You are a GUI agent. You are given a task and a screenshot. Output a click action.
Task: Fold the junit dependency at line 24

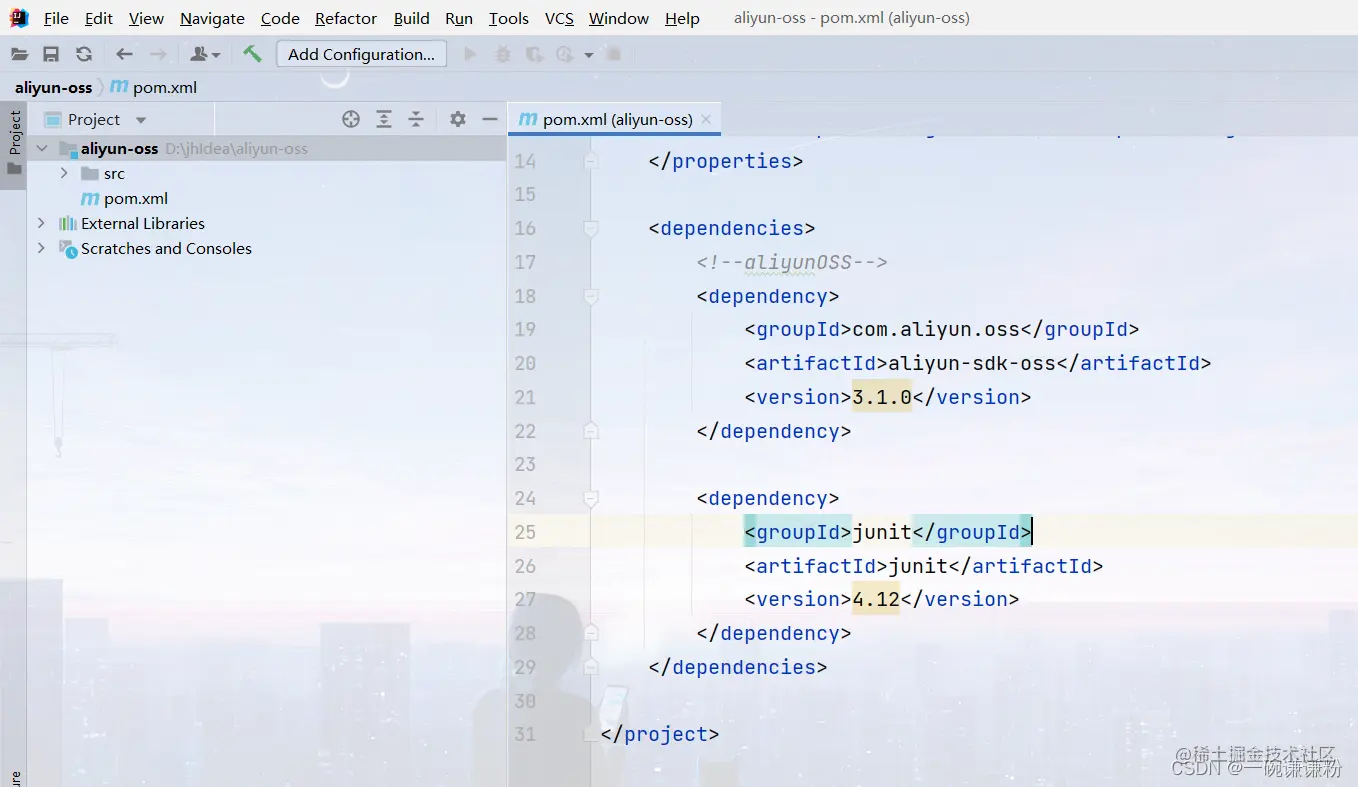point(591,499)
